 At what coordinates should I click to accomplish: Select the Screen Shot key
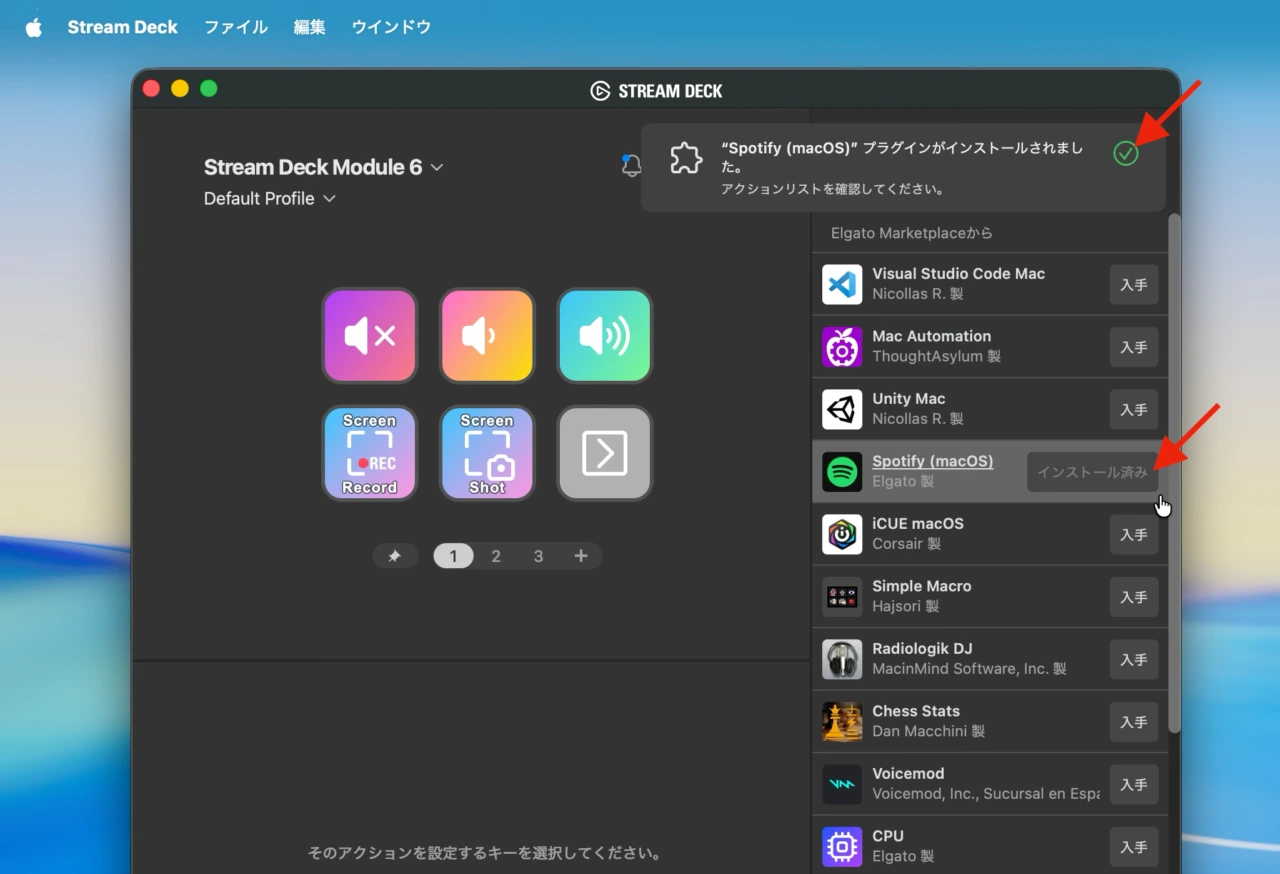click(x=487, y=453)
